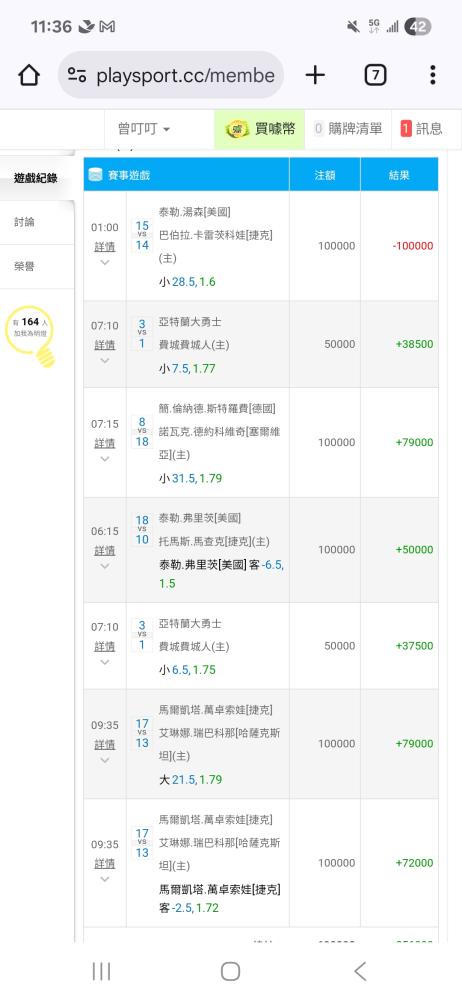Open 詳情 link for 07:15 match
The image size is (462, 1000).
tap(105, 443)
